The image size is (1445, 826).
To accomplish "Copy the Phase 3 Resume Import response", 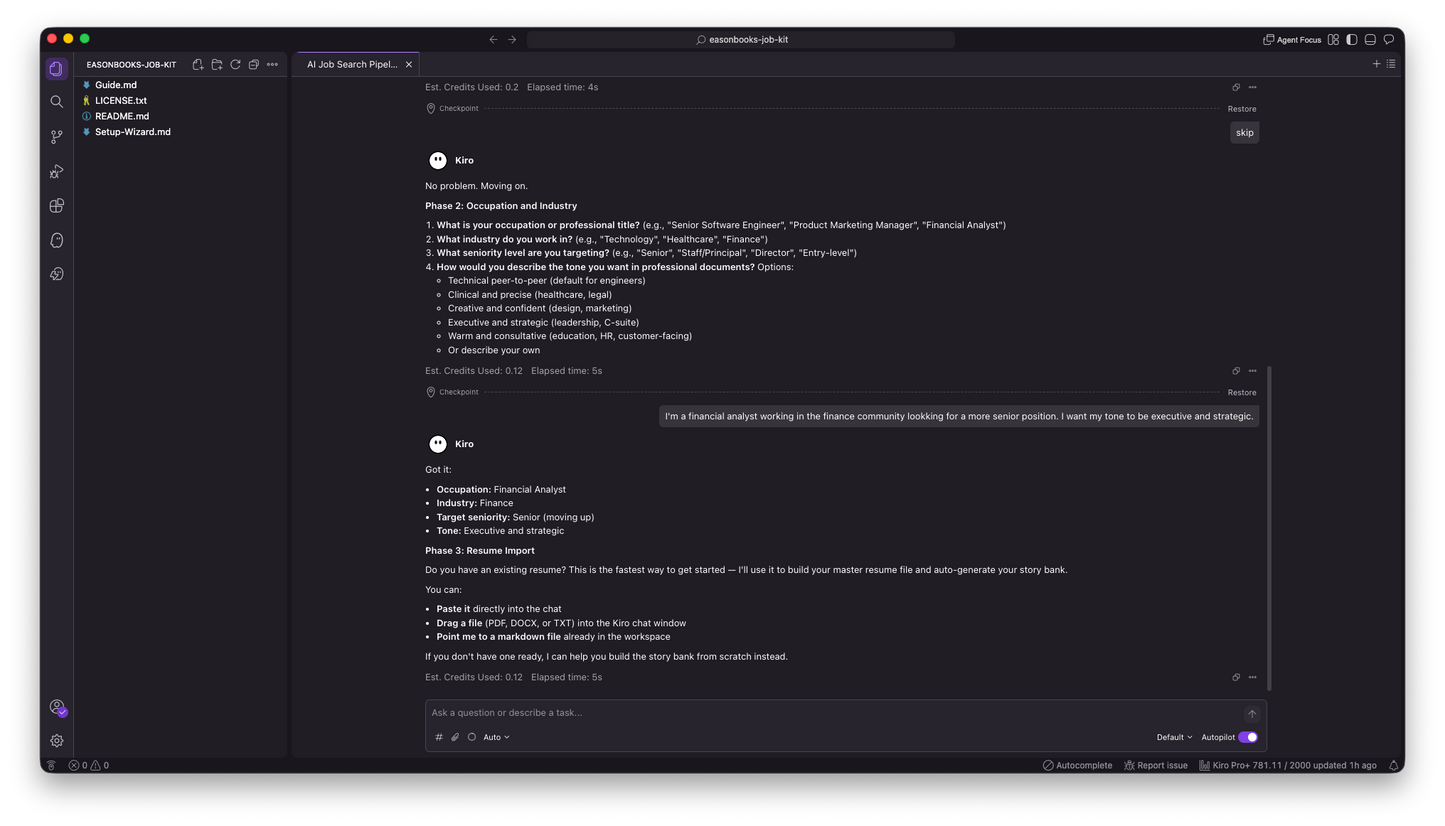I will (1236, 677).
